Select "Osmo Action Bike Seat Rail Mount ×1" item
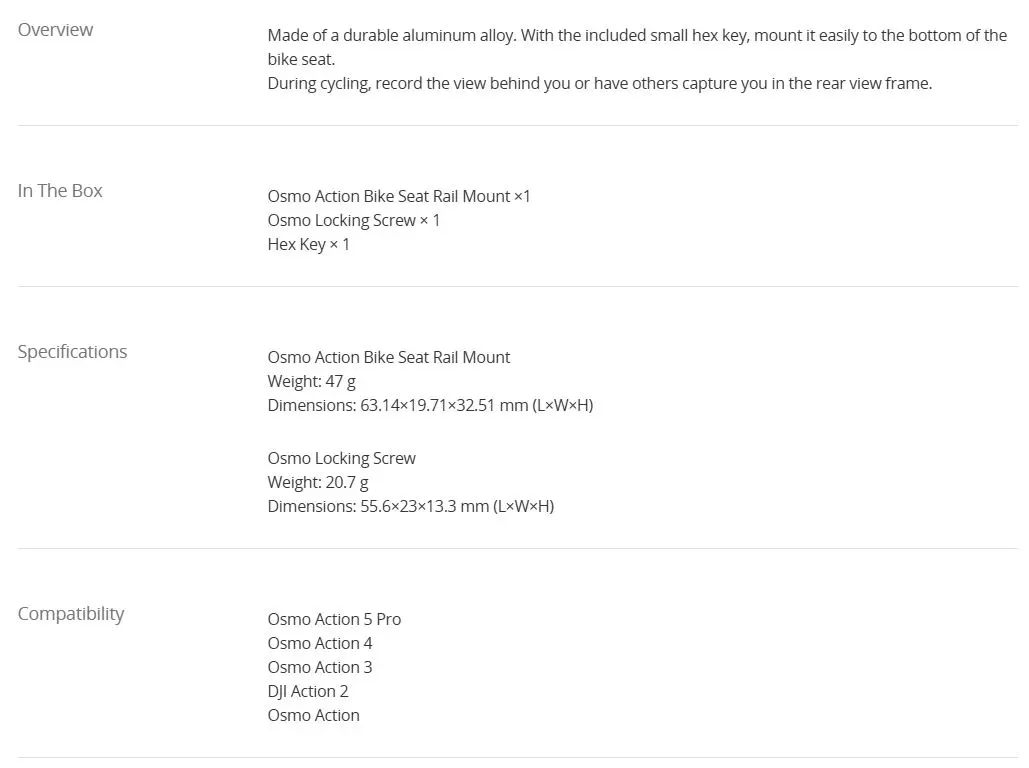The width and height of the screenshot is (1029, 768). pyautogui.click(x=399, y=197)
